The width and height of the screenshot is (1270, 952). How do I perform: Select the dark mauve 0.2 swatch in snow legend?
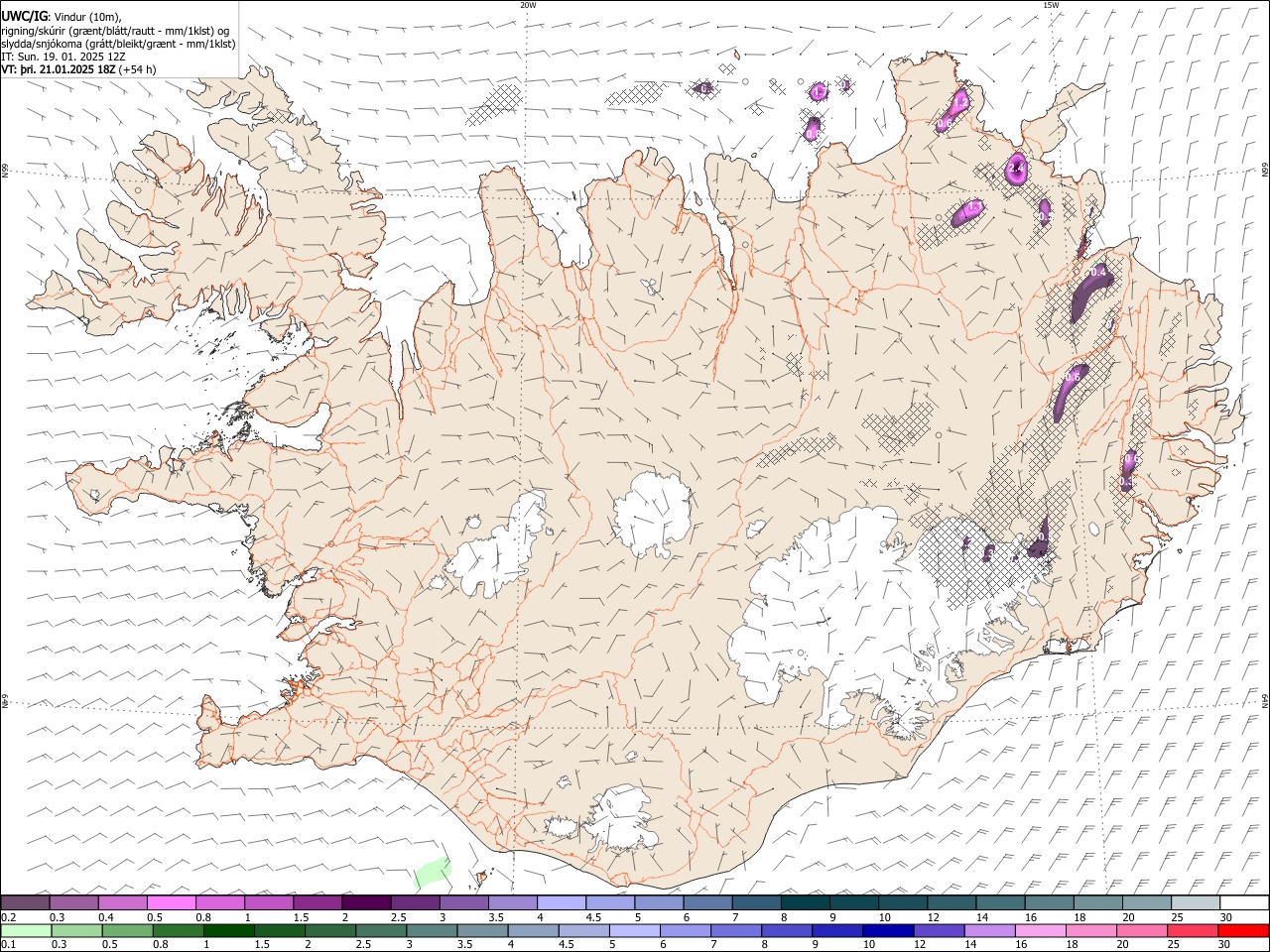[25, 902]
